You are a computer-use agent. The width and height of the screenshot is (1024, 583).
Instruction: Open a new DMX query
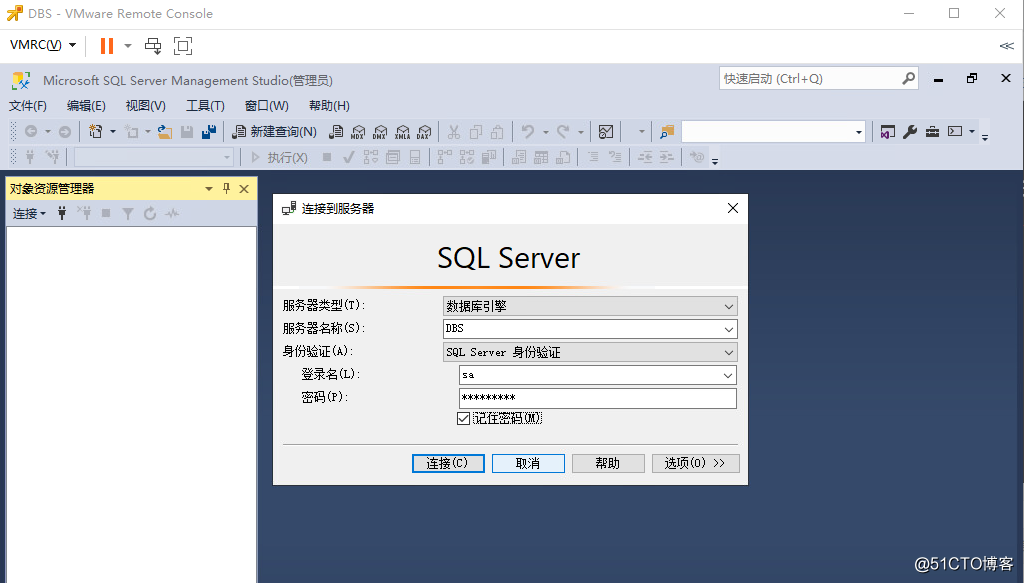click(x=380, y=132)
